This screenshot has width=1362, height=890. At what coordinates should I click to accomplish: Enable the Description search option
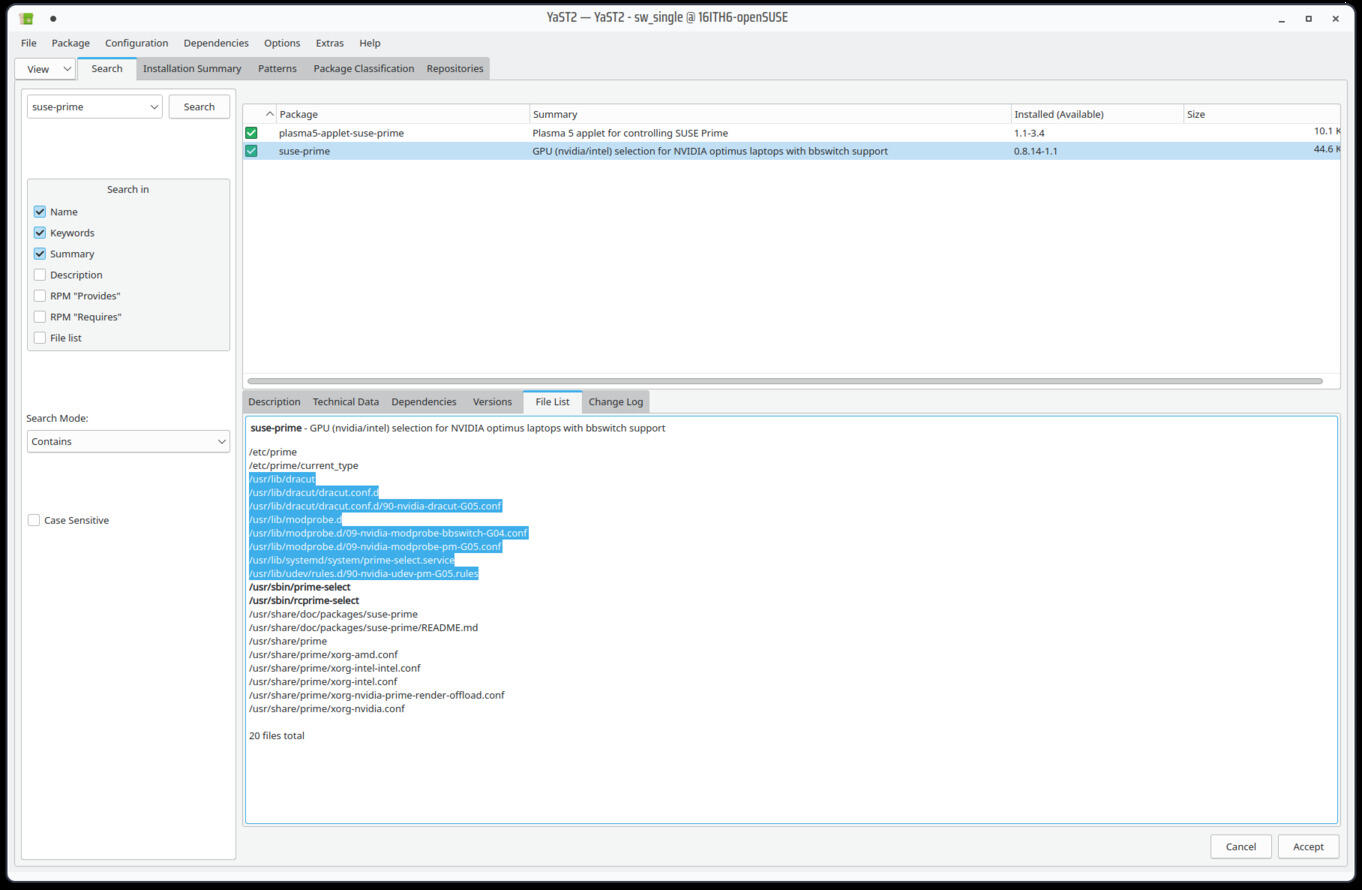coord(40,275)
